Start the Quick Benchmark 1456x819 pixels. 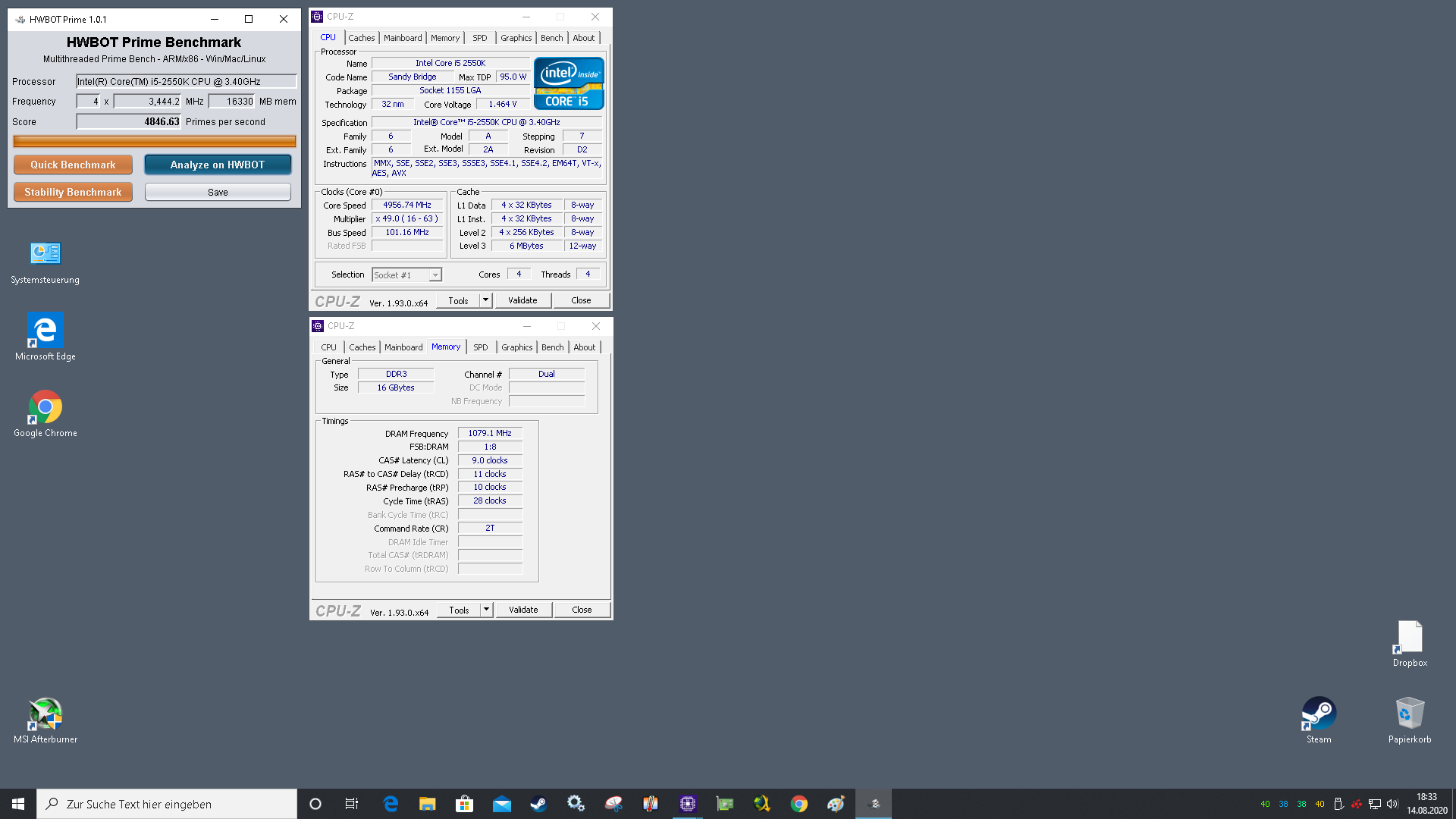73,165
